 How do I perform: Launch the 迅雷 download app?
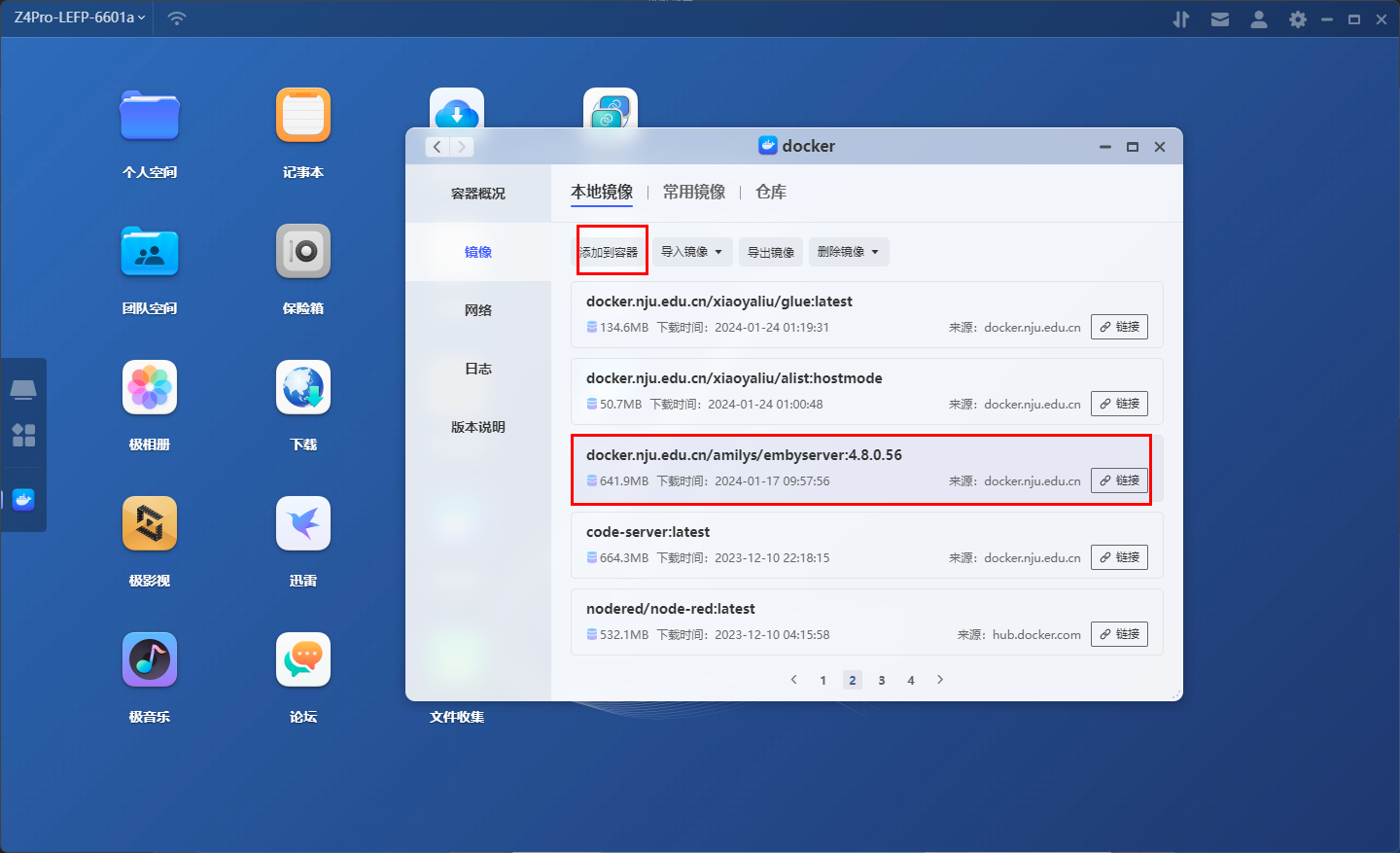[303, 524]
